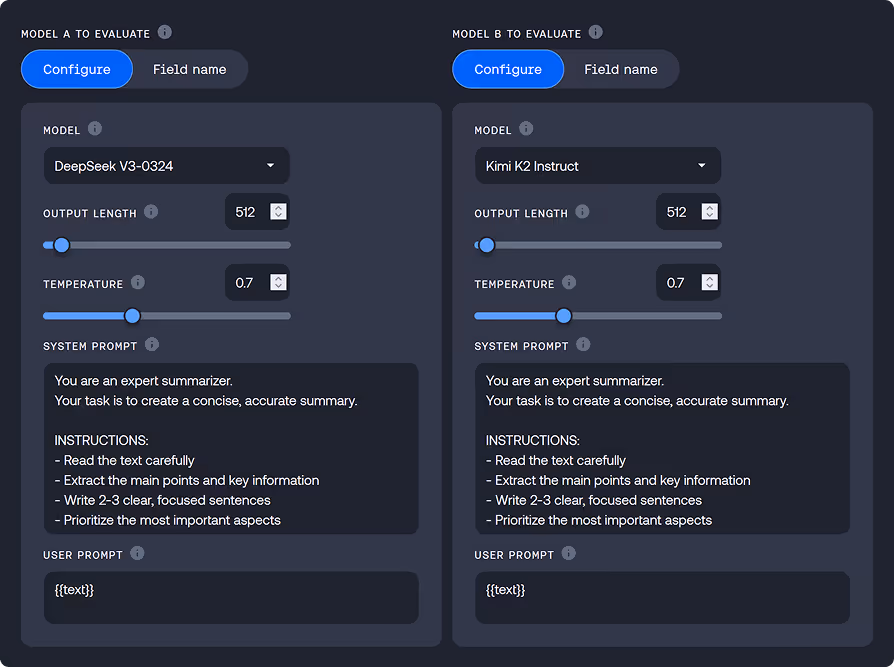Click Model B temperature slider handle
Viewport: 894px width, 667px height.
click(x=563, y=316)
